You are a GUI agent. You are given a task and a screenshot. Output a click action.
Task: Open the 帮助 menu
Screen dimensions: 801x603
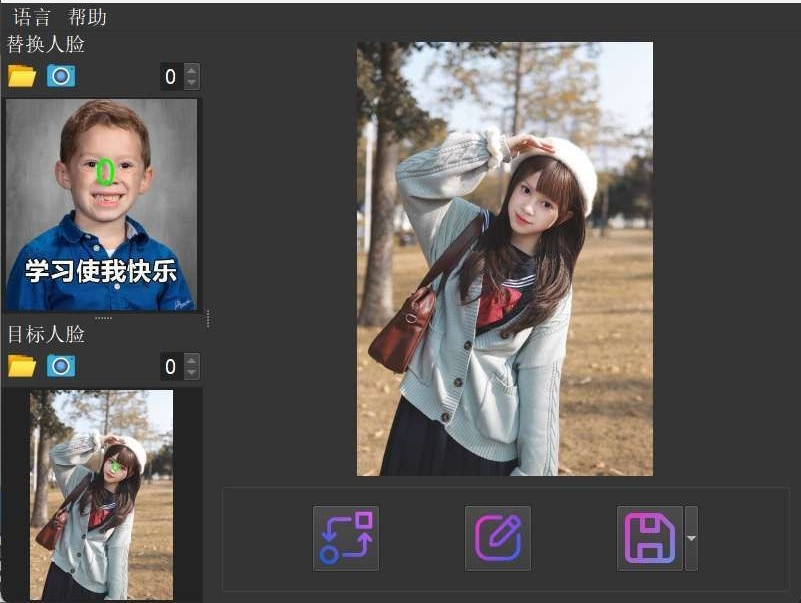tap(87, 17)
